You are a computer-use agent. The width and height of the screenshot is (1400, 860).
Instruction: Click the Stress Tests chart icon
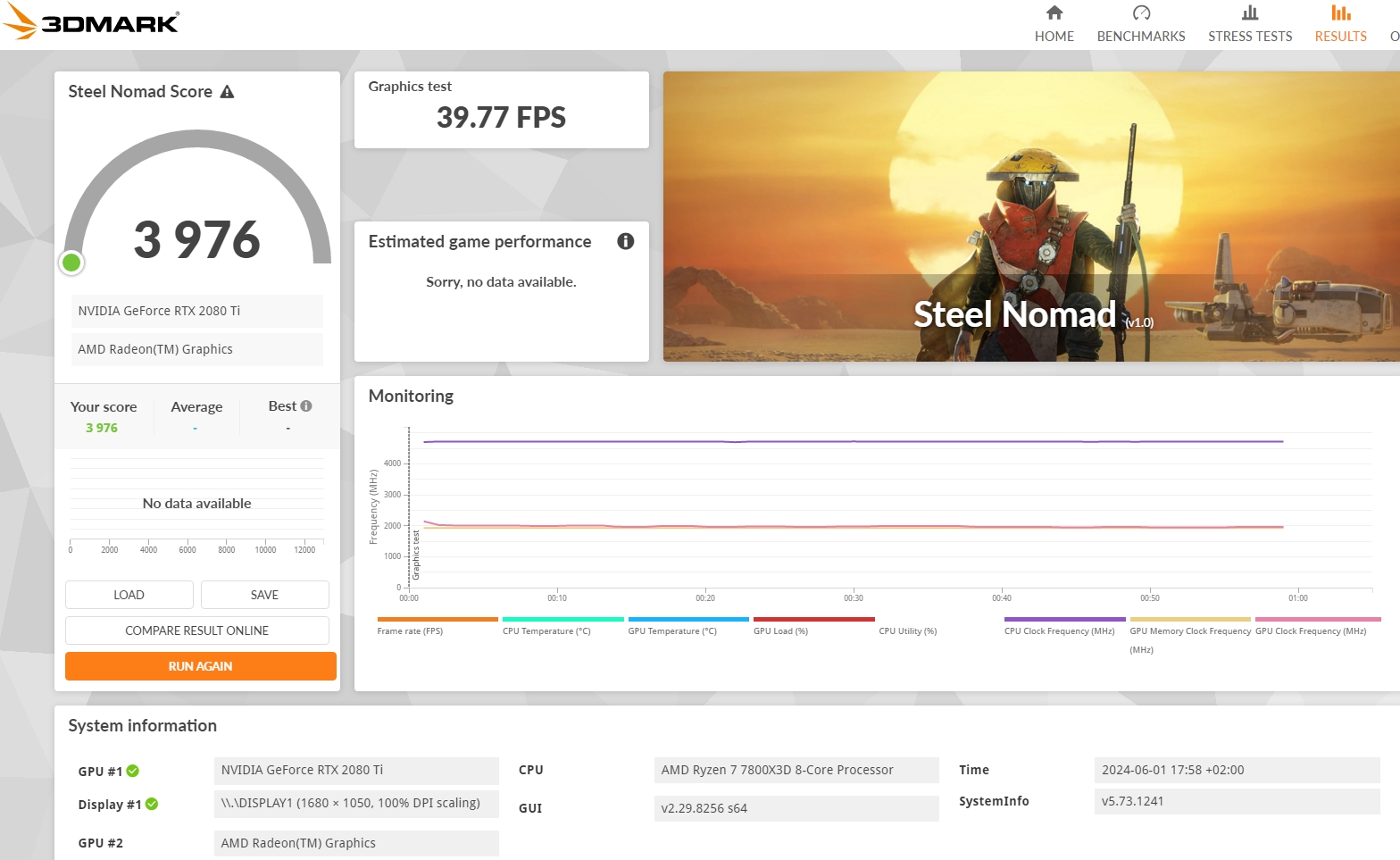pyautogui.click(x=1250, y=13)
